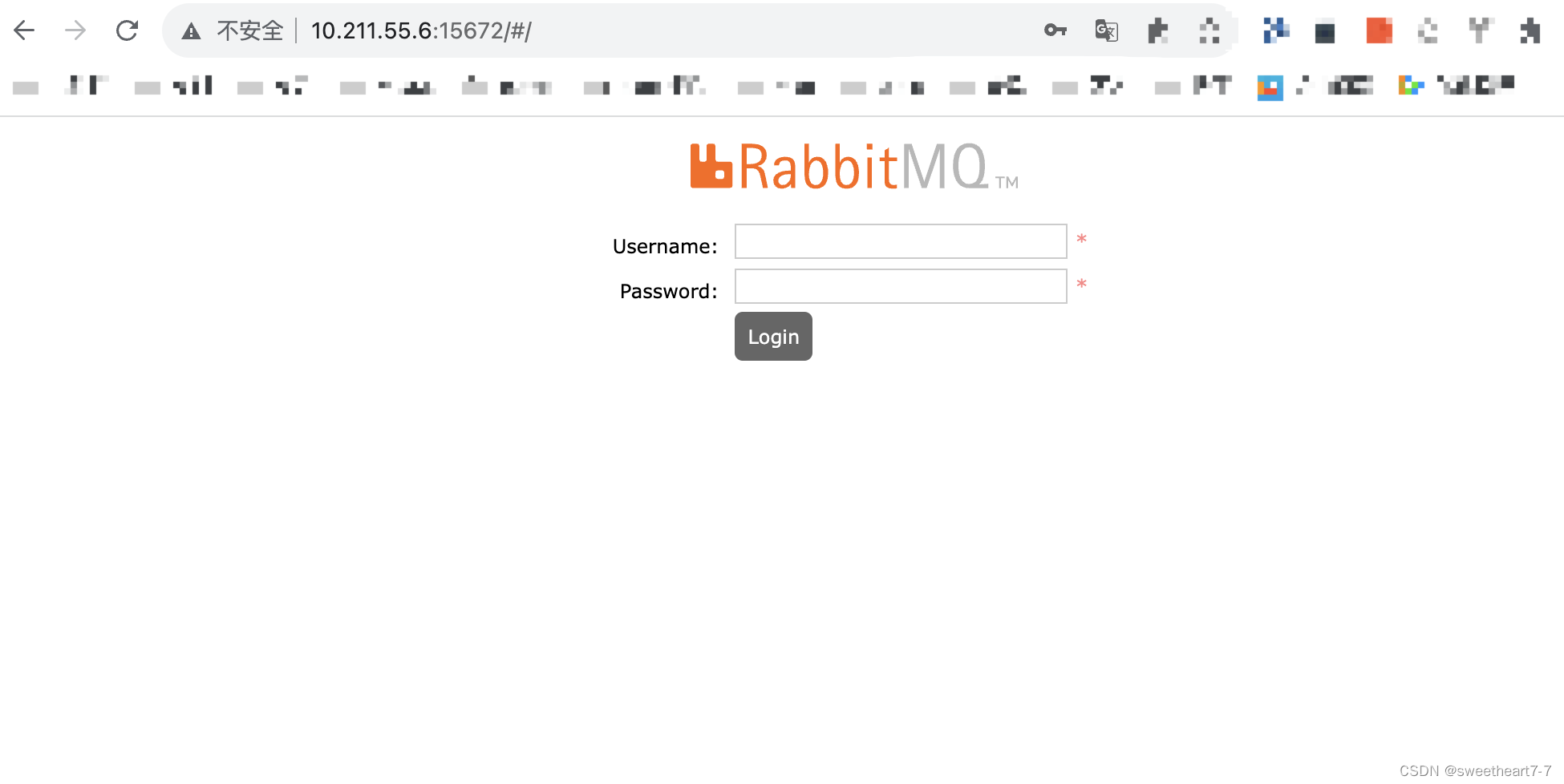Click the Y-shaped extension icon

[1480, 30]
